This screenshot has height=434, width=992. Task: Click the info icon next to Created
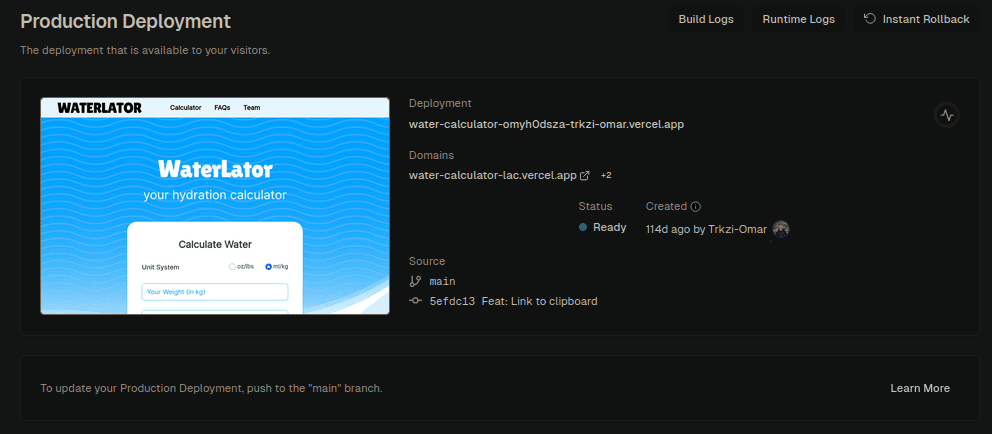click(x=696, y=206)
